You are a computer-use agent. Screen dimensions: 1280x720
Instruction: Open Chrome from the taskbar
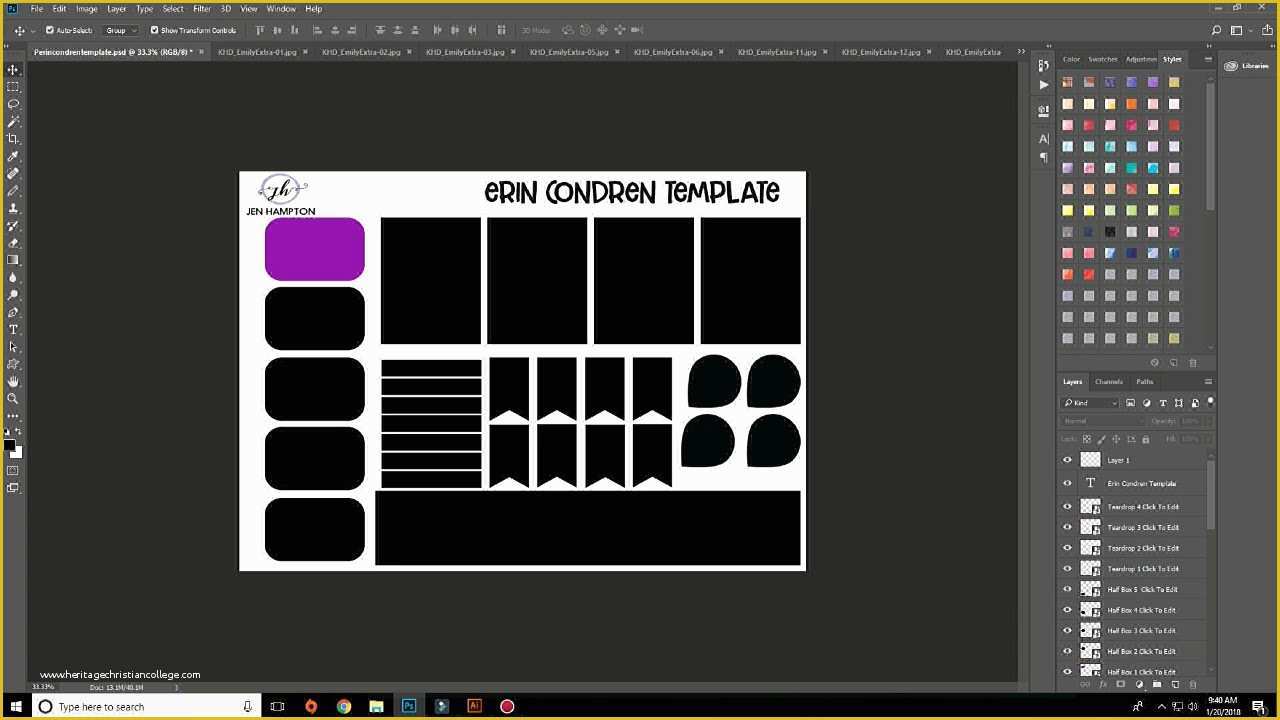344,706
